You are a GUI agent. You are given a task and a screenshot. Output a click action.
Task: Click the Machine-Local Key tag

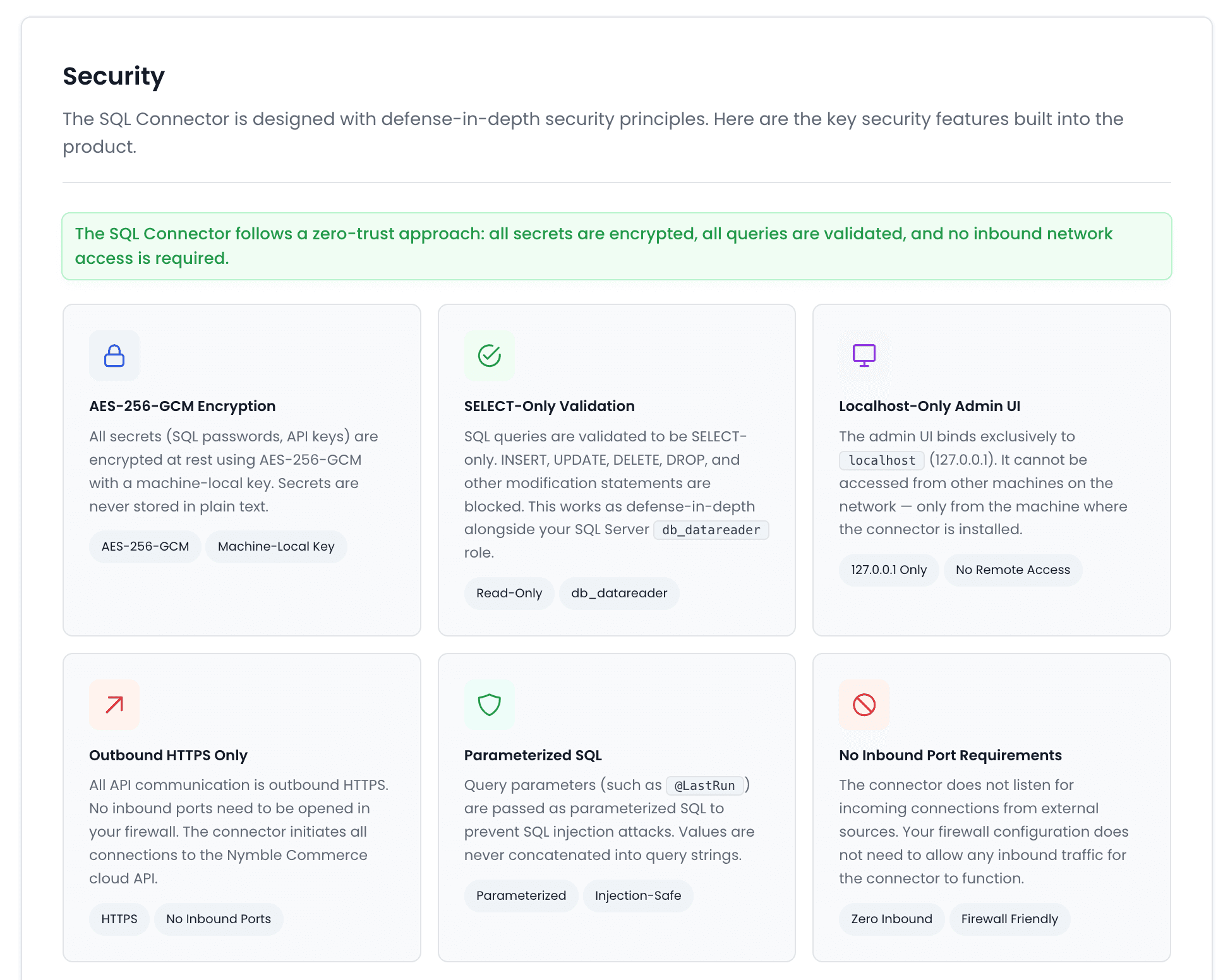[x=276, y=546]
